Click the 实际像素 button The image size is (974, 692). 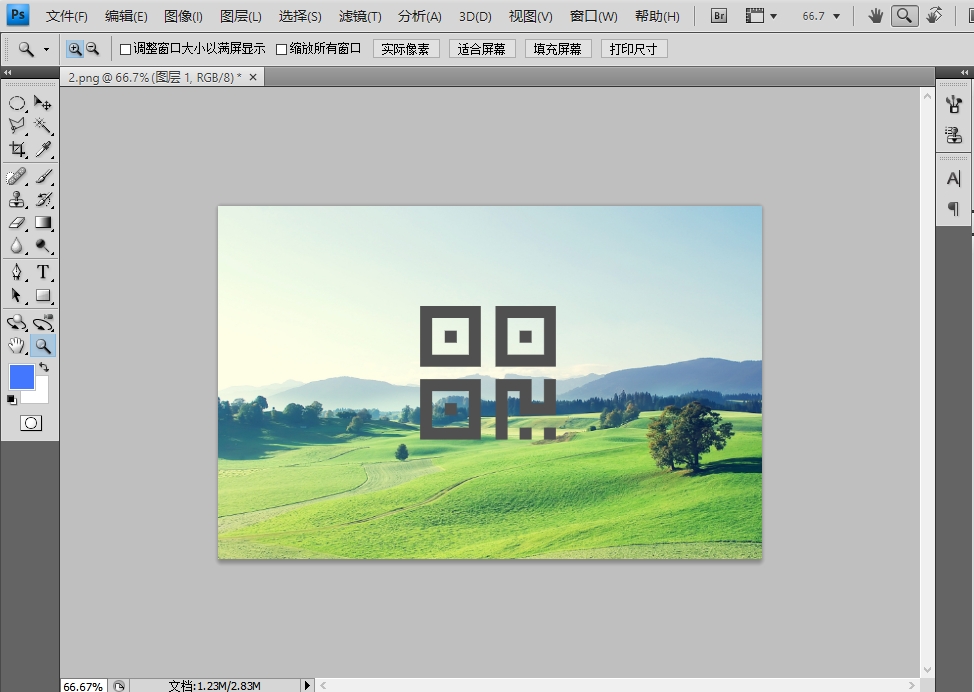[x=406, y=49]
